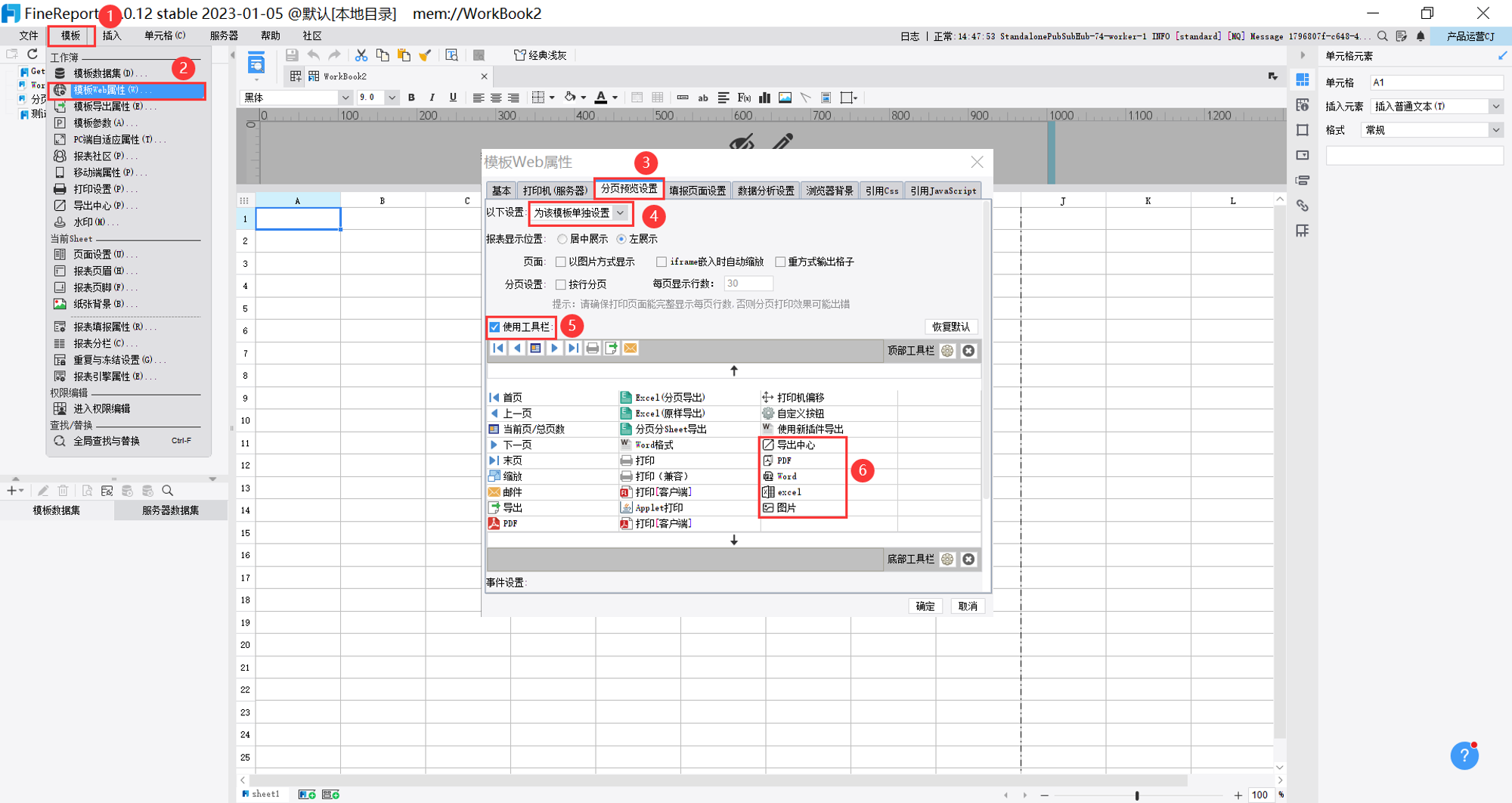Click the 恢复默认 button
The image size is (1512, 803).
951,327
